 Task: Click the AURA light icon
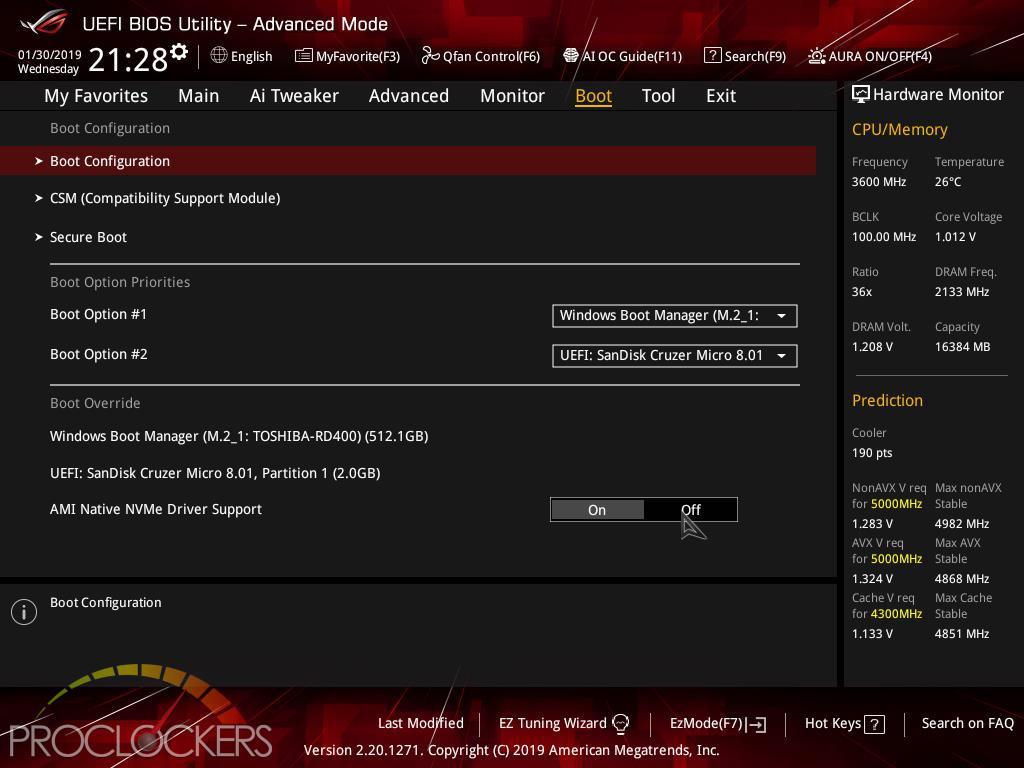(x=816, y=56)
